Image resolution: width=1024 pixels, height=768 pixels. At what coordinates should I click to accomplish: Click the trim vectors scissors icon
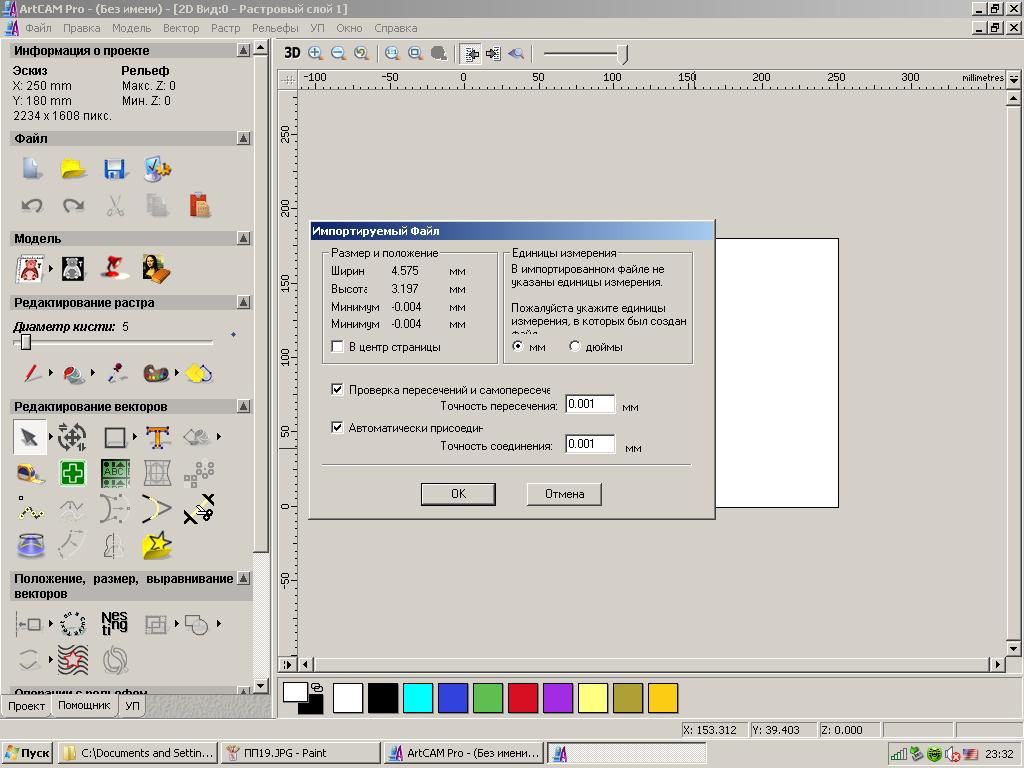pos(199,509)
